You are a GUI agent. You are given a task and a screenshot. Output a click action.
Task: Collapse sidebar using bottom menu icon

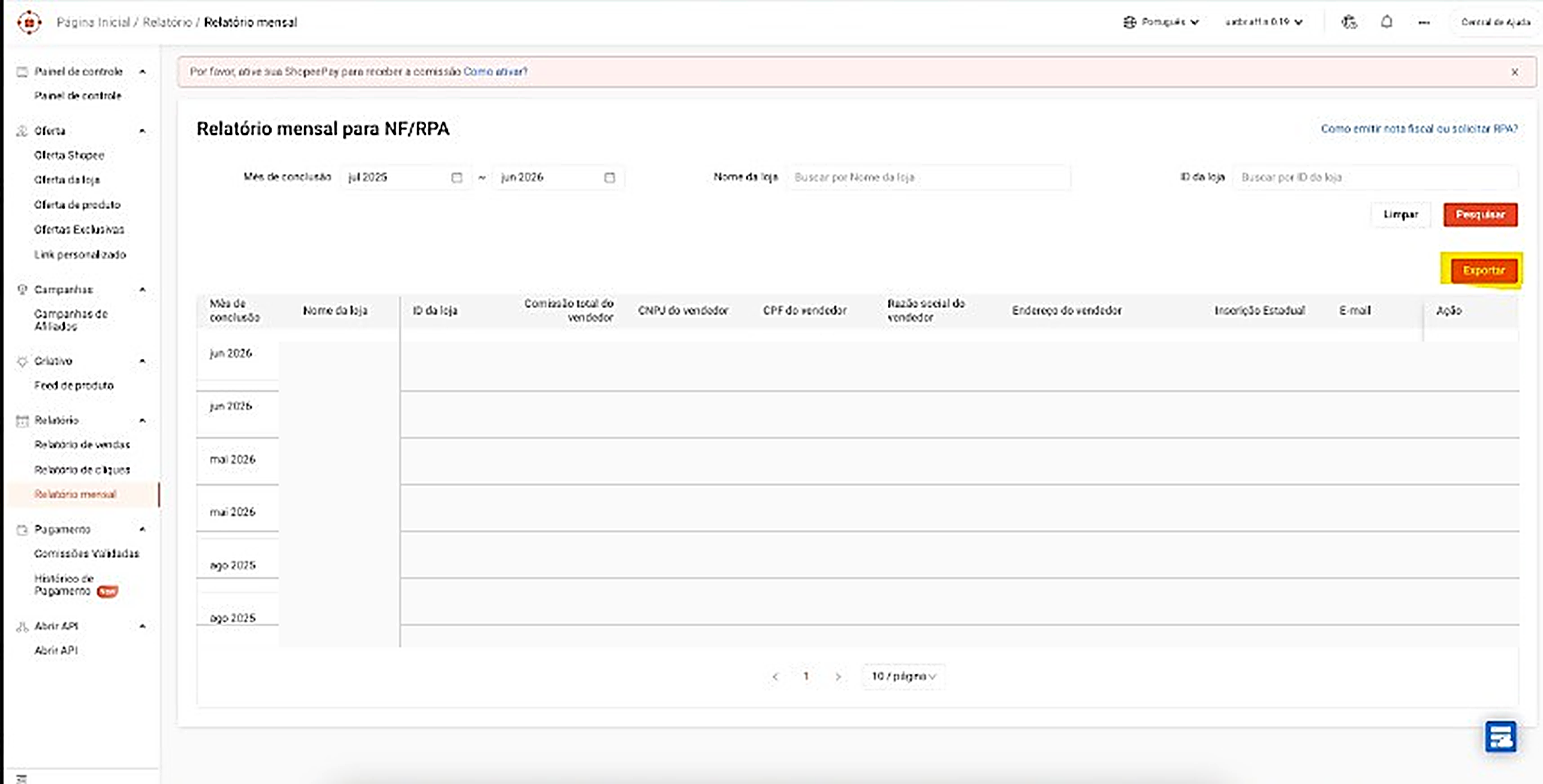(22, 779)
